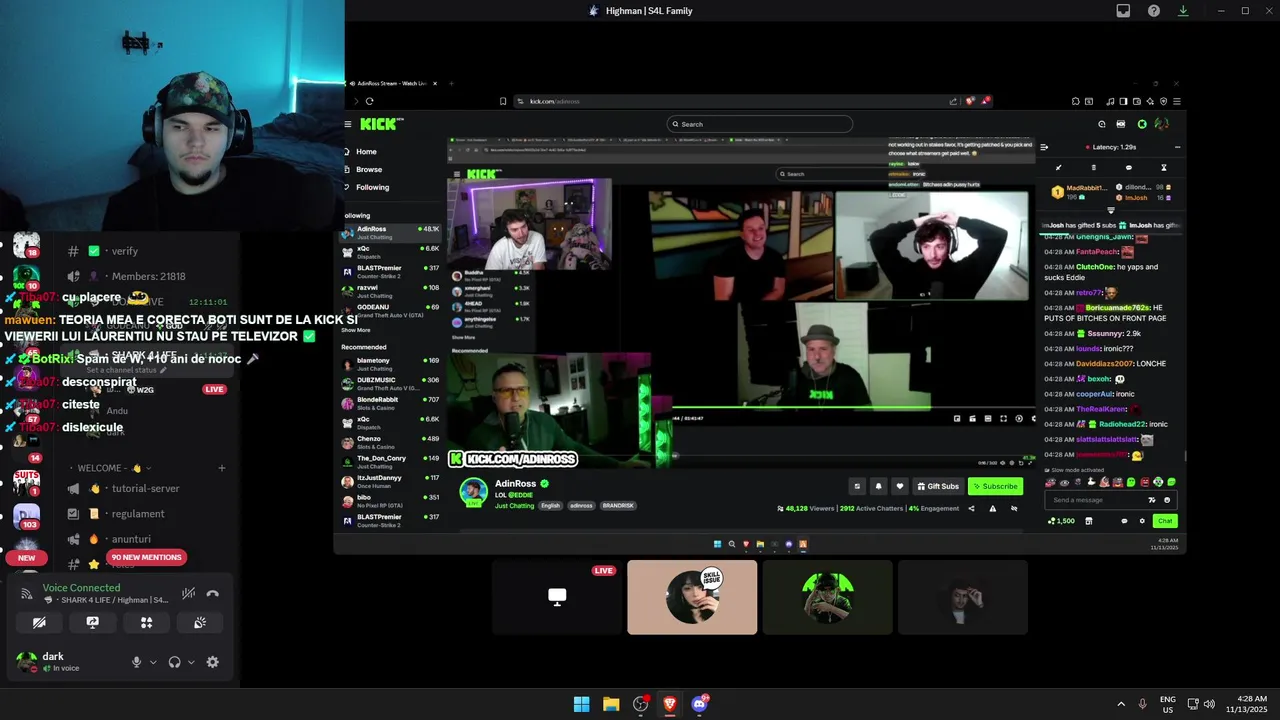Viewport: 1280px width, 720px height.
Task: Open Home in Kick sidebar
Action: 366,152
